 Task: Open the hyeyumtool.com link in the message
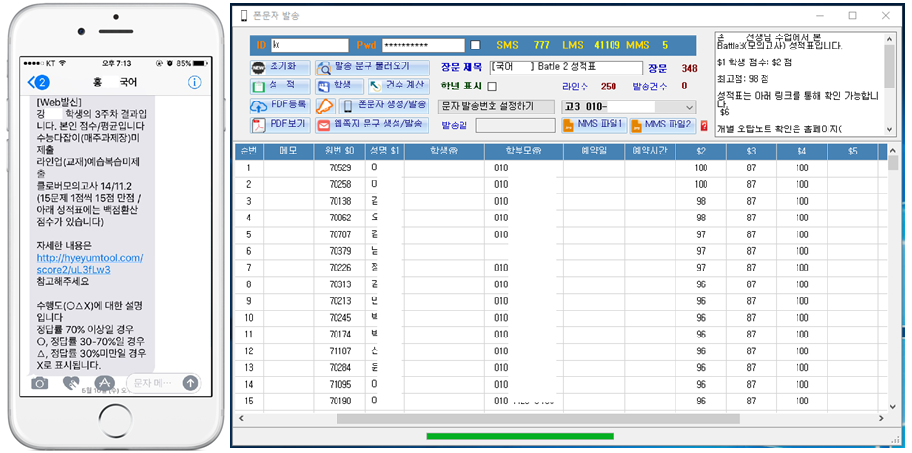point(90,264)
